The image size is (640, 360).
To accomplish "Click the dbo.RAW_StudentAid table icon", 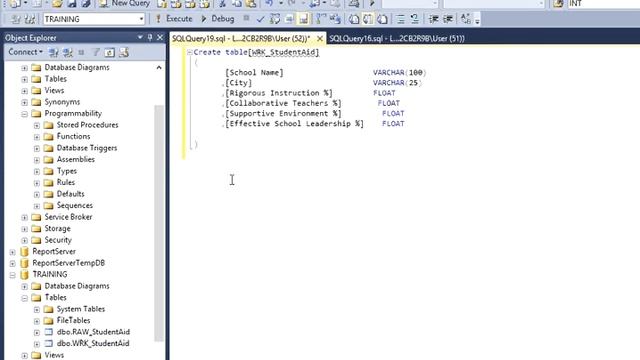I will 49,332.
